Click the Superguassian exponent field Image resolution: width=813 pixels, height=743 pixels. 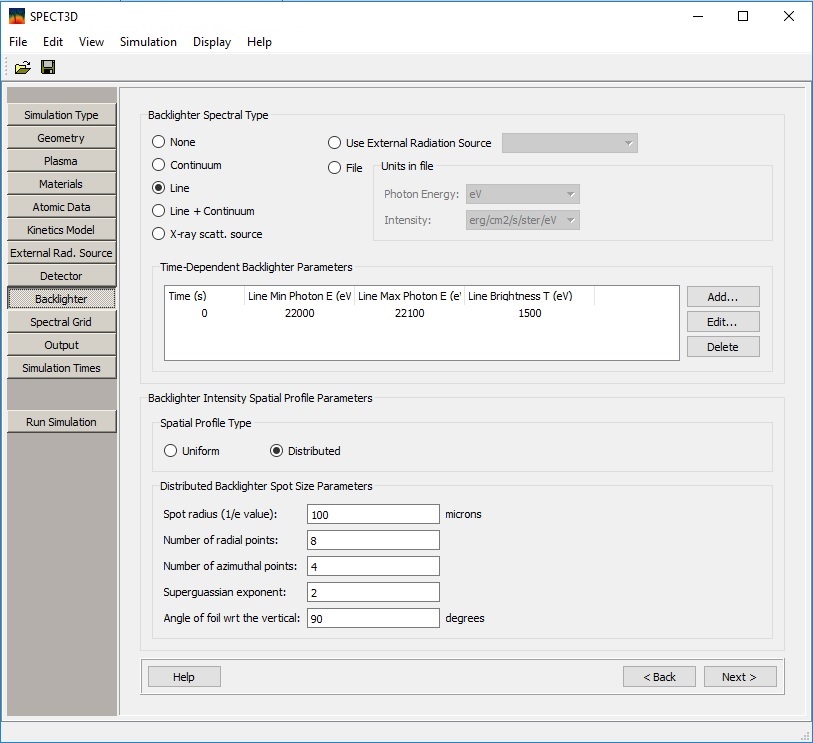373,592
